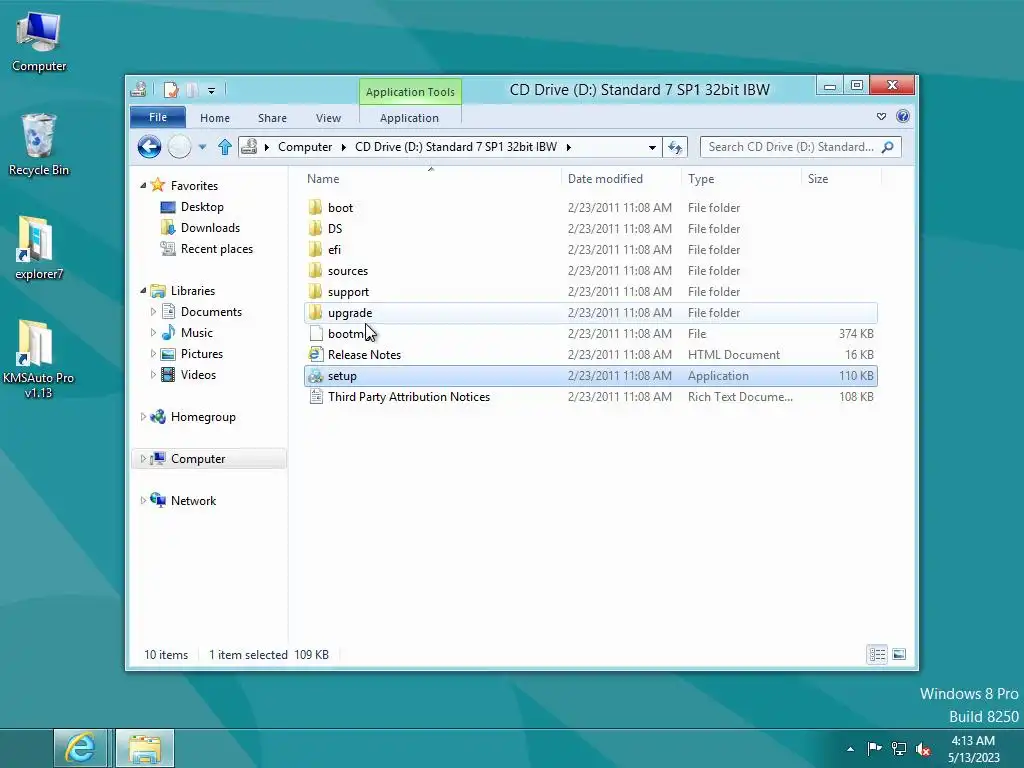Viewport: 1024px width, 768px height.
Task: Open the Share ribbon tab
Action: tap(272, 118)
